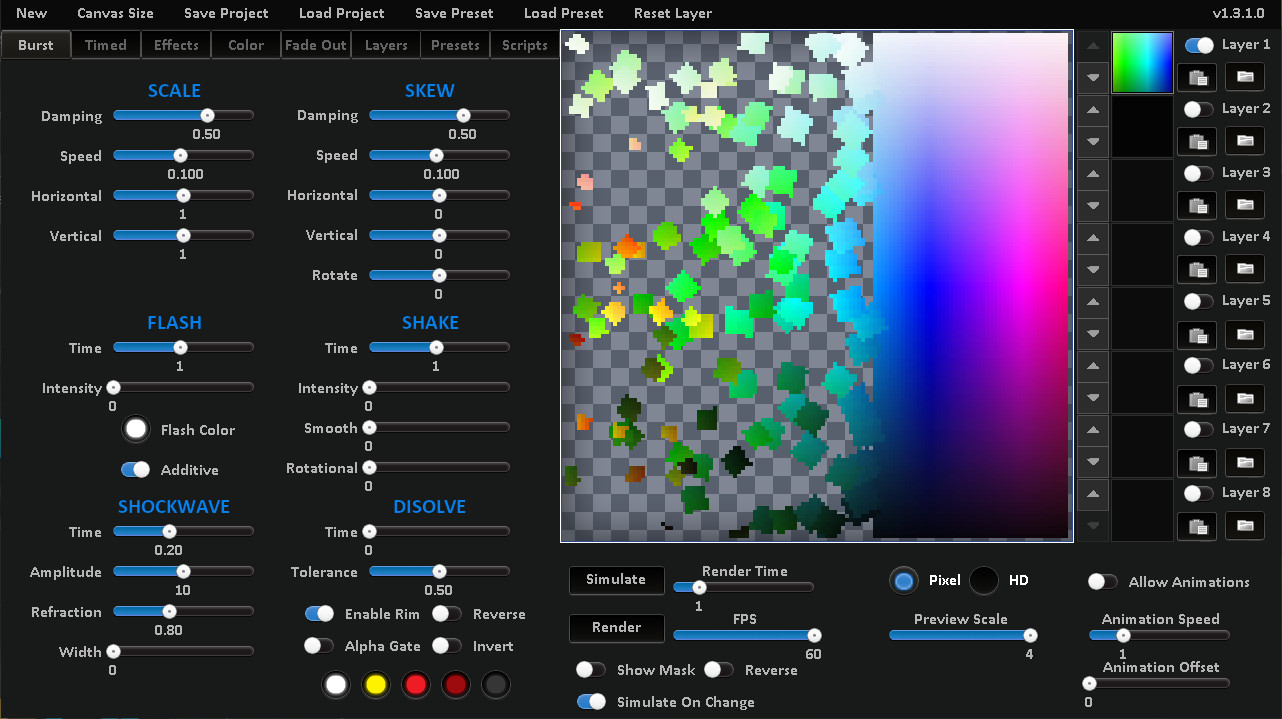Screen dimensions: 1282x719
Task: Load an image file into Layer 4
Action: click(x=1245, y=269)
